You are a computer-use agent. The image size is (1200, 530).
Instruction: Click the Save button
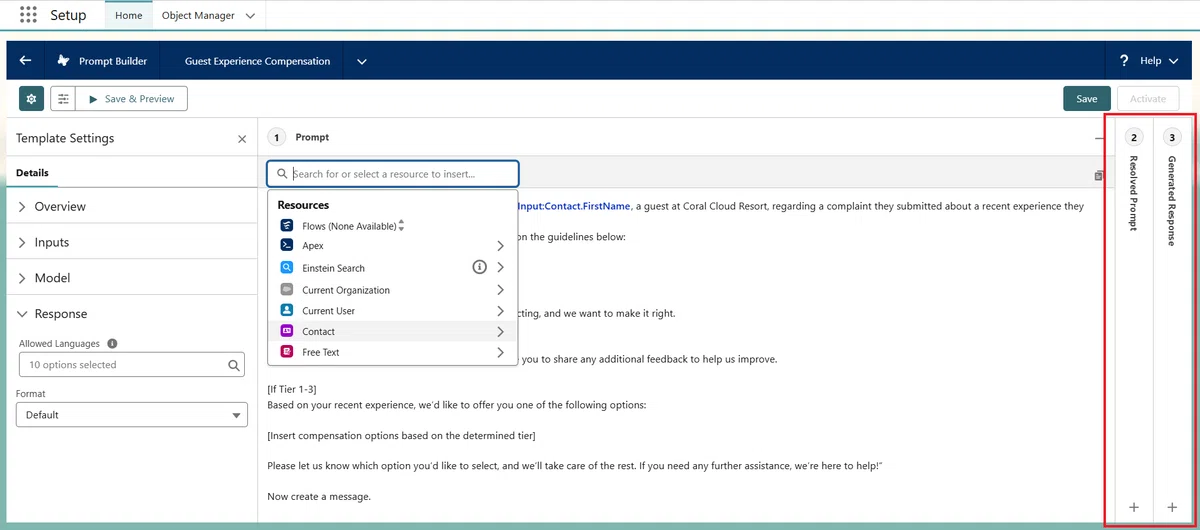pyautogui.click(x=1087, y=98)
